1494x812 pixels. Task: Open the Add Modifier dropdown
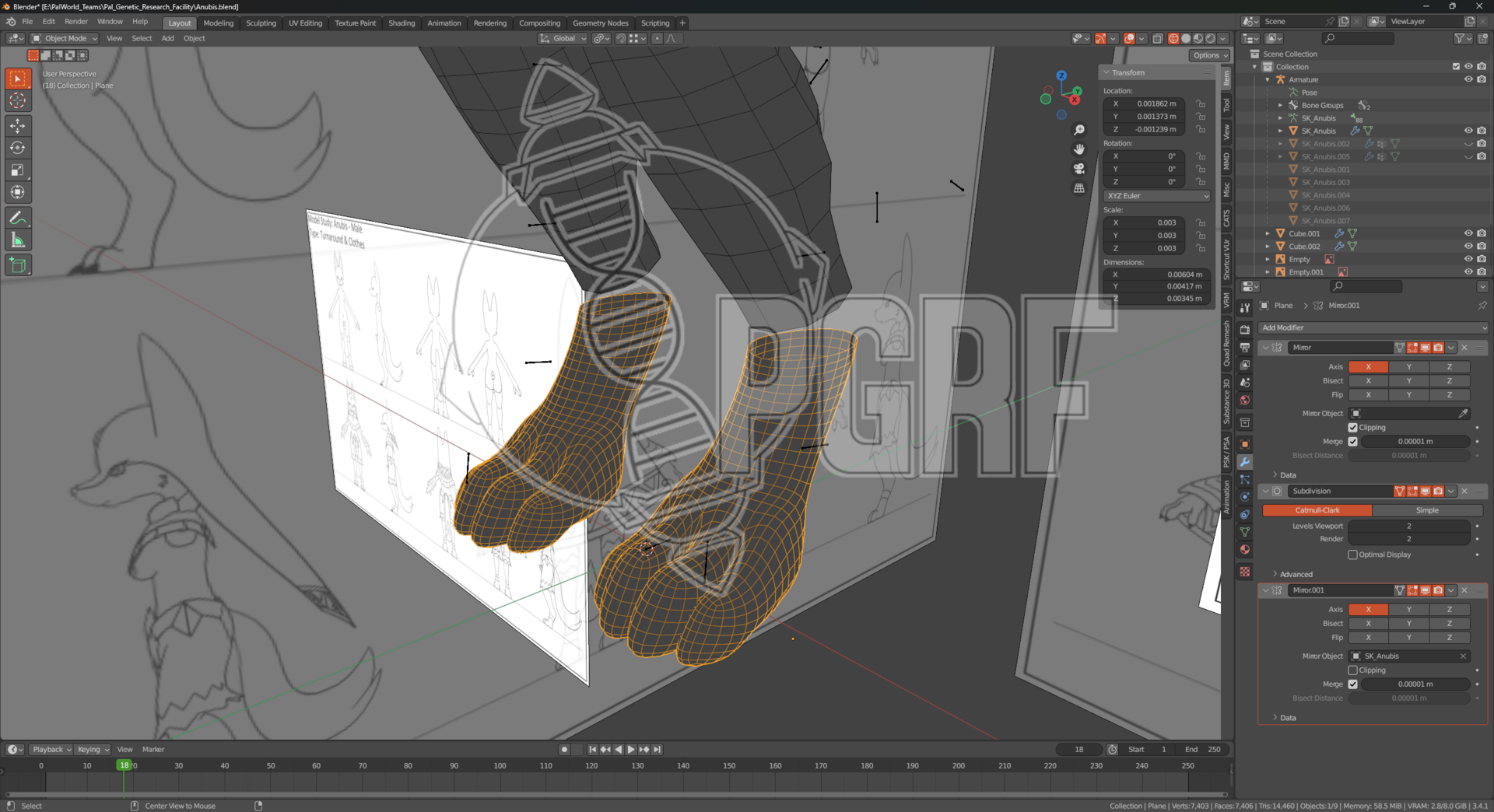click(1373, 328)
